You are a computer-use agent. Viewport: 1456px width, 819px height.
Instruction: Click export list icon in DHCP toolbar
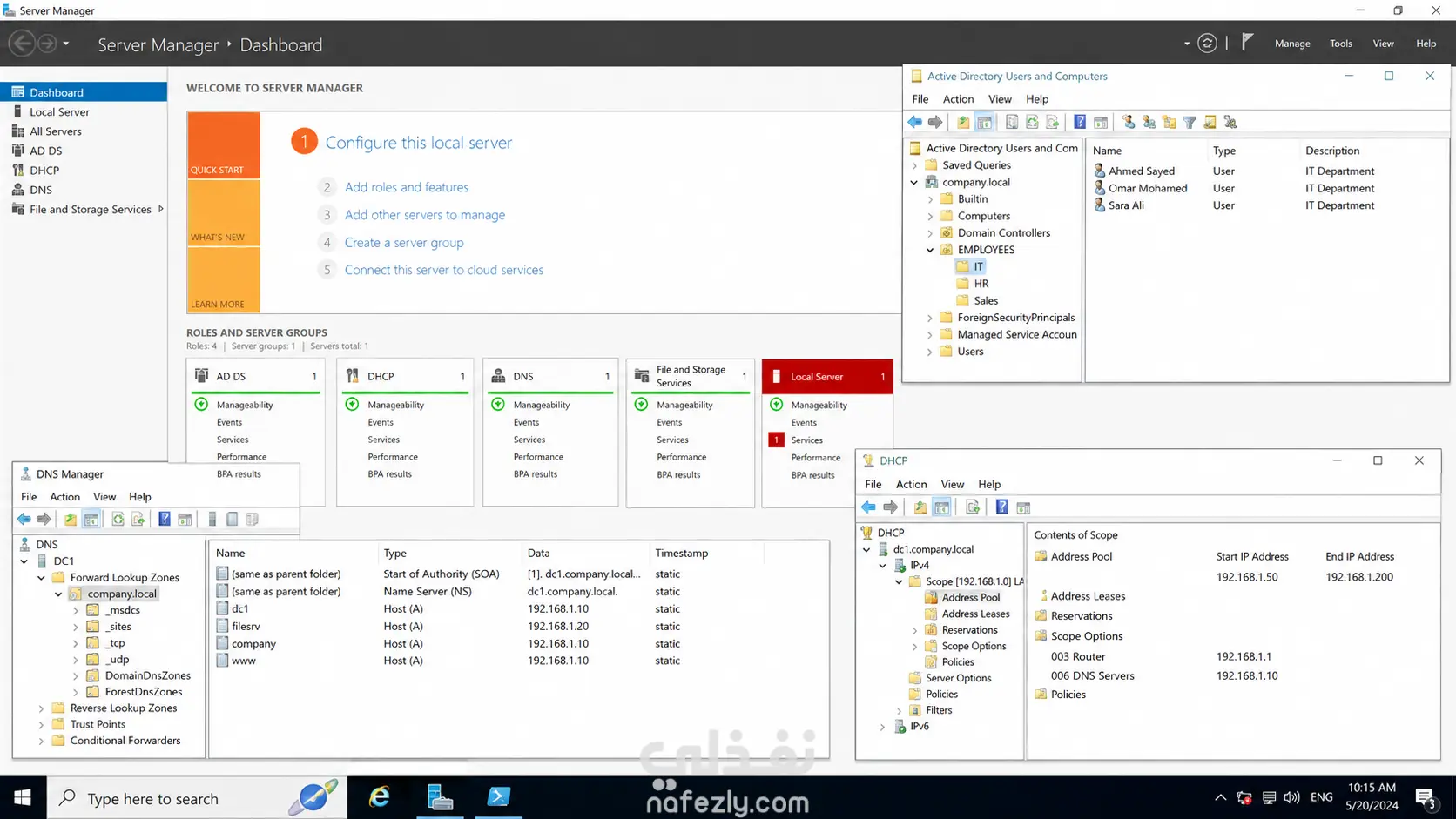click(973, 507)
